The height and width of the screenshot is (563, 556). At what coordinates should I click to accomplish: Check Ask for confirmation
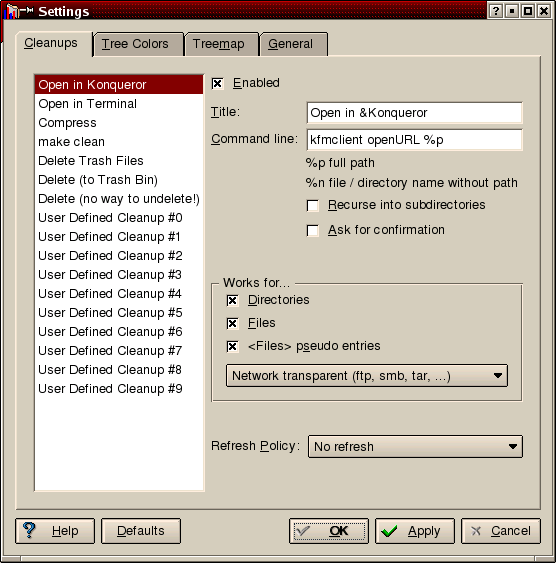(x=313, y=231)
